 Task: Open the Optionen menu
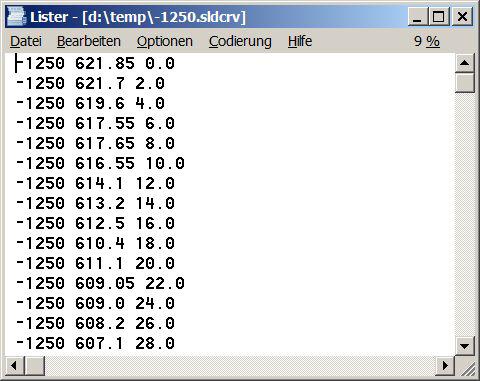tap(165, 41)
